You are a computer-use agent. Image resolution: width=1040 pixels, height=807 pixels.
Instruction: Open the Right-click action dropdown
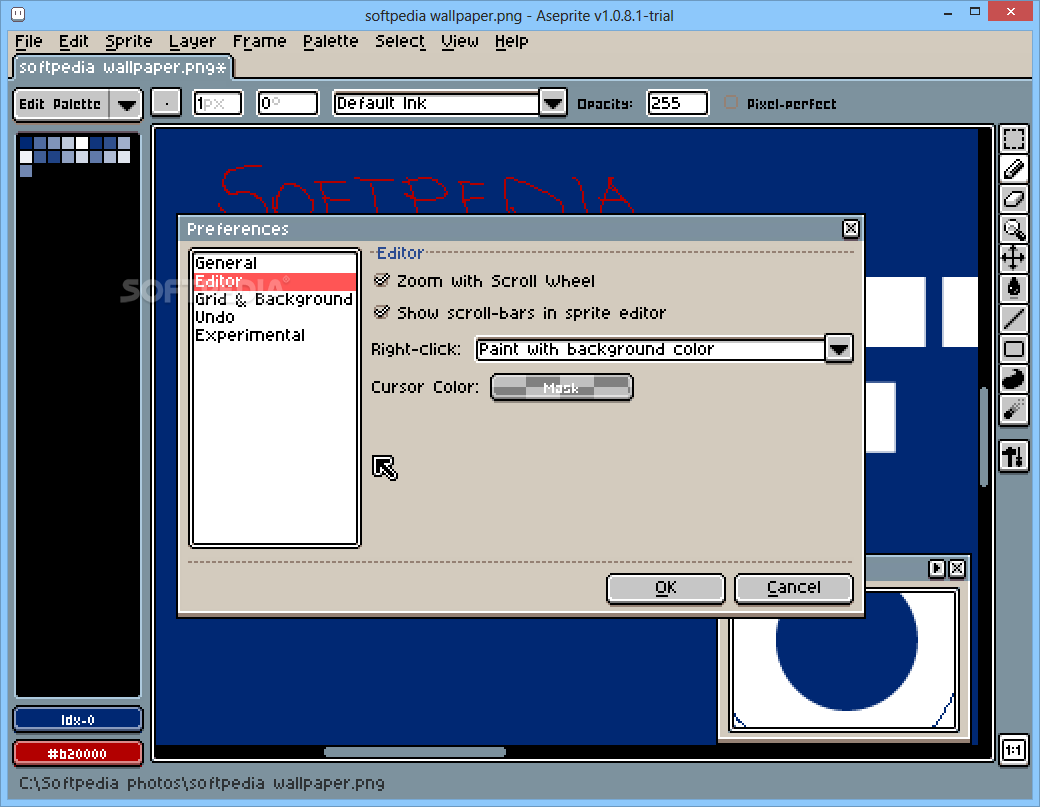point(839,349)
